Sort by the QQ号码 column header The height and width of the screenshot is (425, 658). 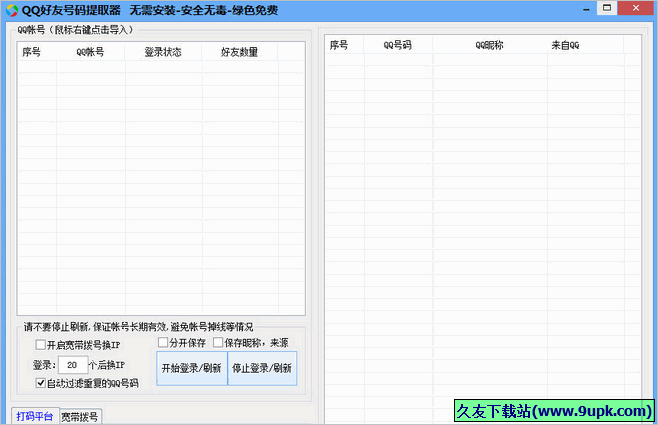pyautogui.click(x=398, y=45)
